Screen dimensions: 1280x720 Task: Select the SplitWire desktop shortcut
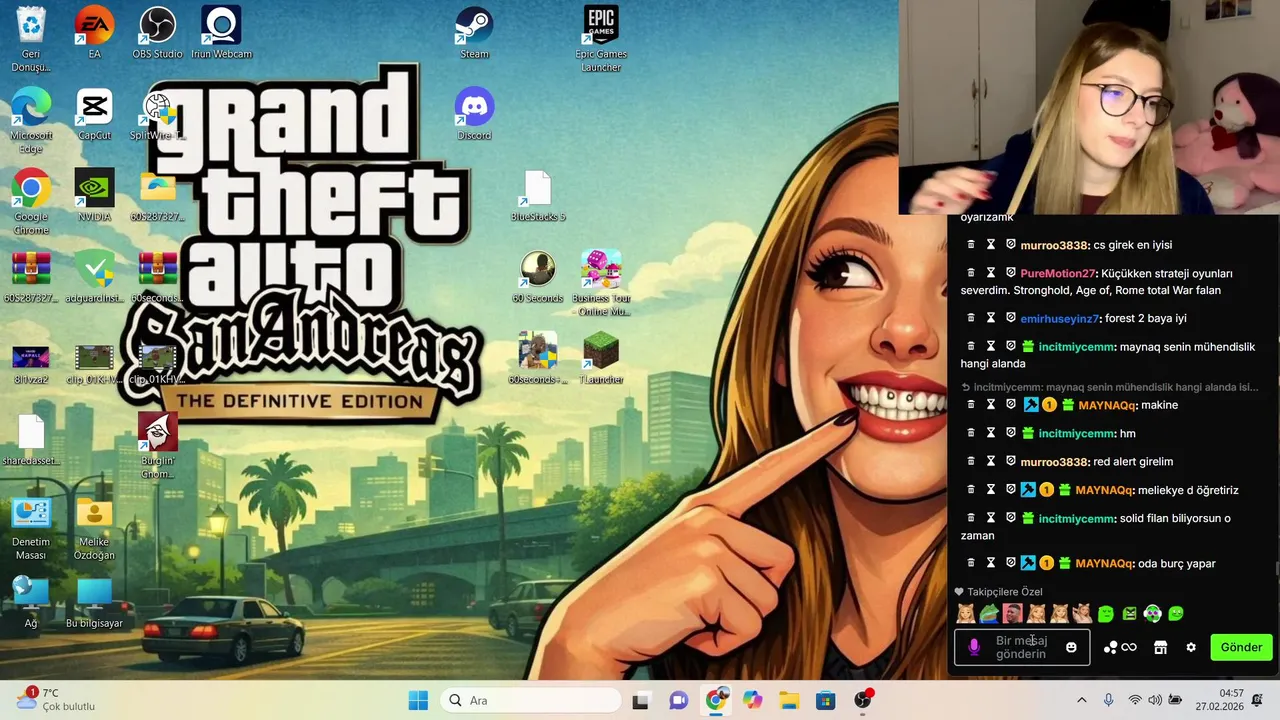pyautogui.click(x=157, y=113)
